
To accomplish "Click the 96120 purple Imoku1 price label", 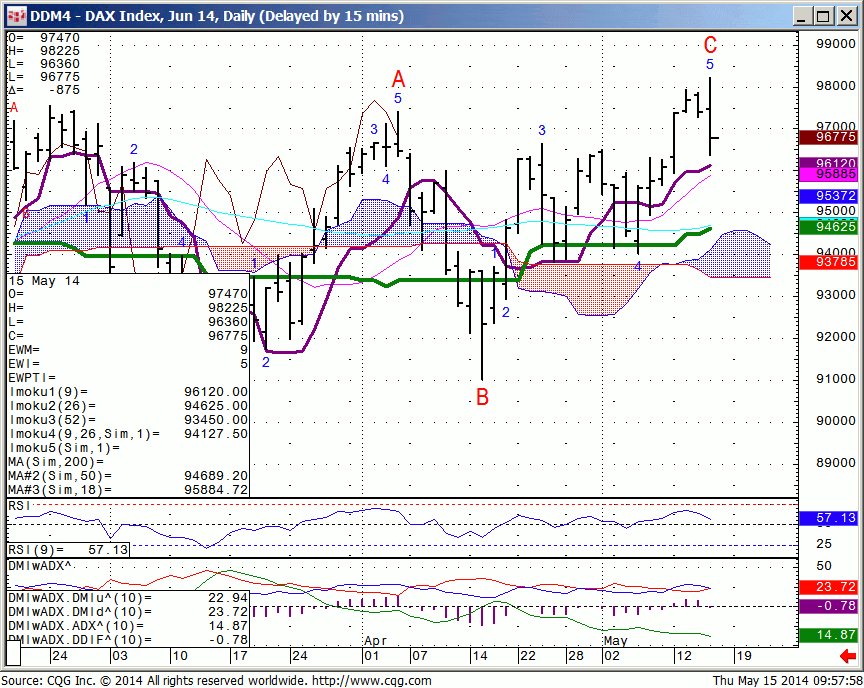I will (828, 163).
